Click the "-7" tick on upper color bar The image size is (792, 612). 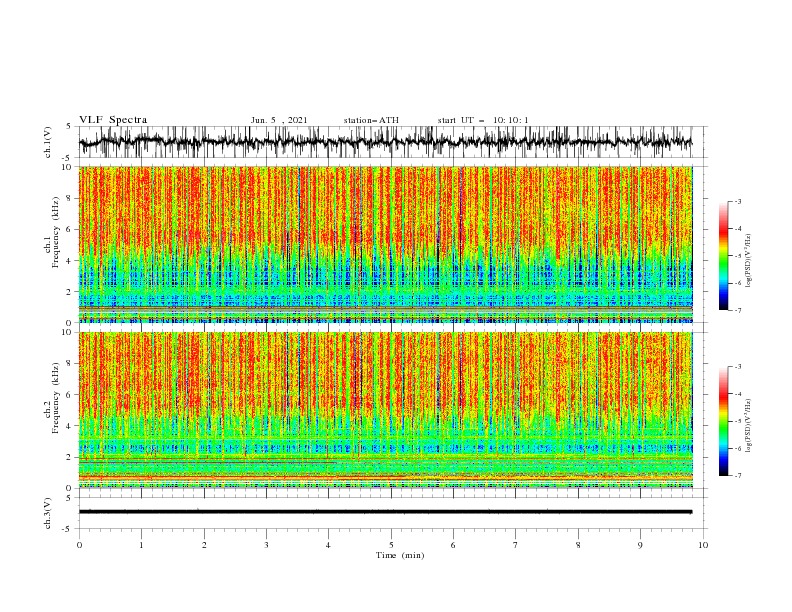(738, 310)
